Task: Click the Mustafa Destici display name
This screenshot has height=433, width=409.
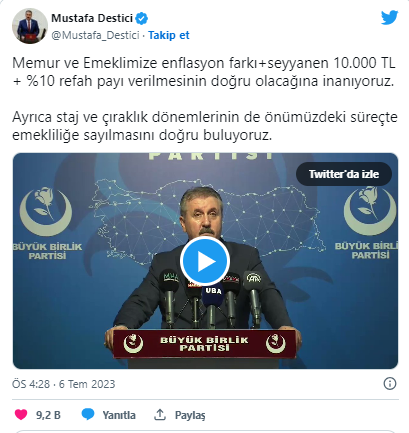Action: tap(92, 18)
